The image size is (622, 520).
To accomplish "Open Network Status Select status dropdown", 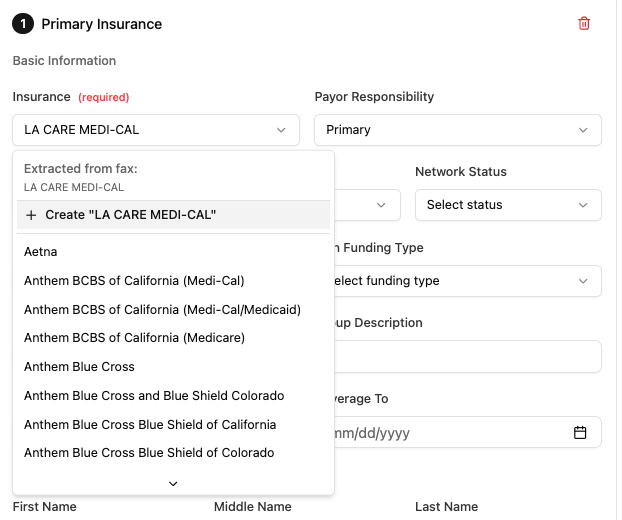I will point(508,205).
